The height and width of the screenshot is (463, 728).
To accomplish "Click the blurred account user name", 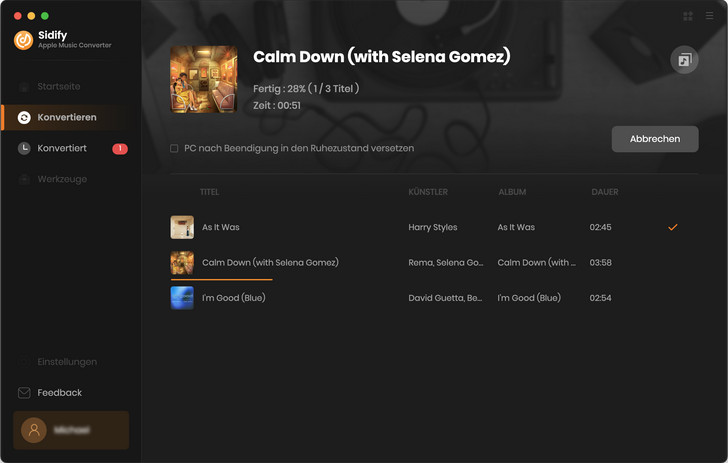I will coord(72,430).
